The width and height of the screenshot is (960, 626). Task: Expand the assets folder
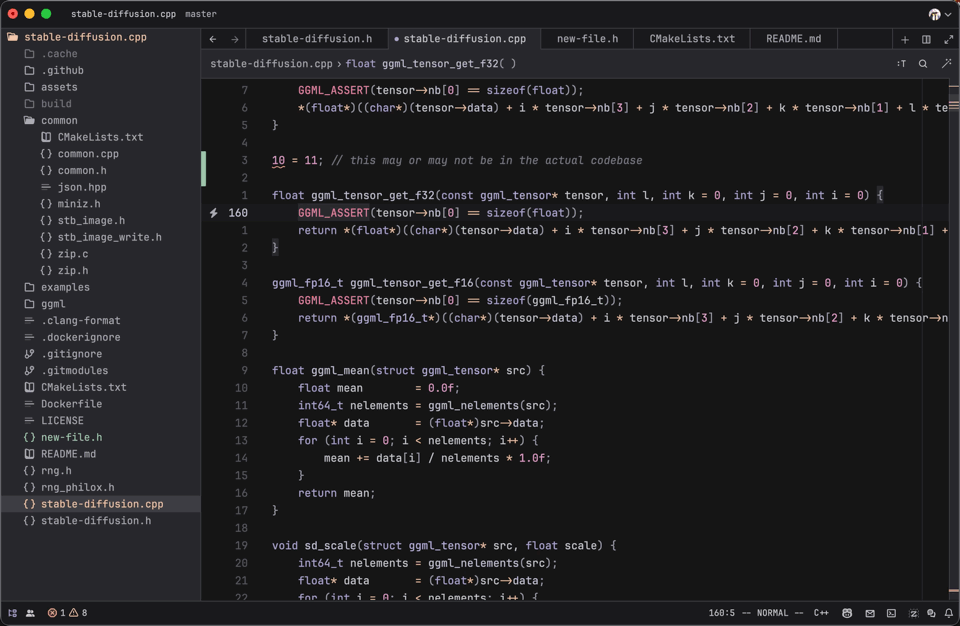pyautogui.click(x=100, y=87)
